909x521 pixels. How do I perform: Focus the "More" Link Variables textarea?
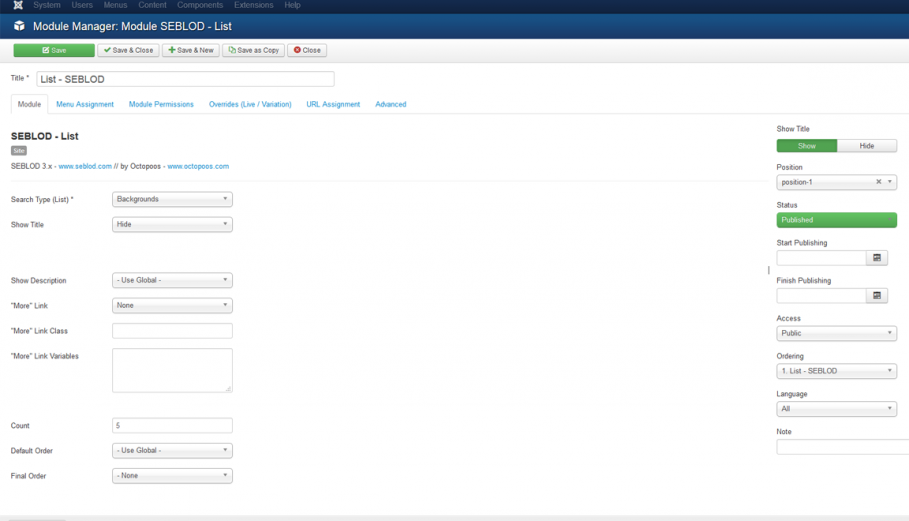click(x=172, y=370)
